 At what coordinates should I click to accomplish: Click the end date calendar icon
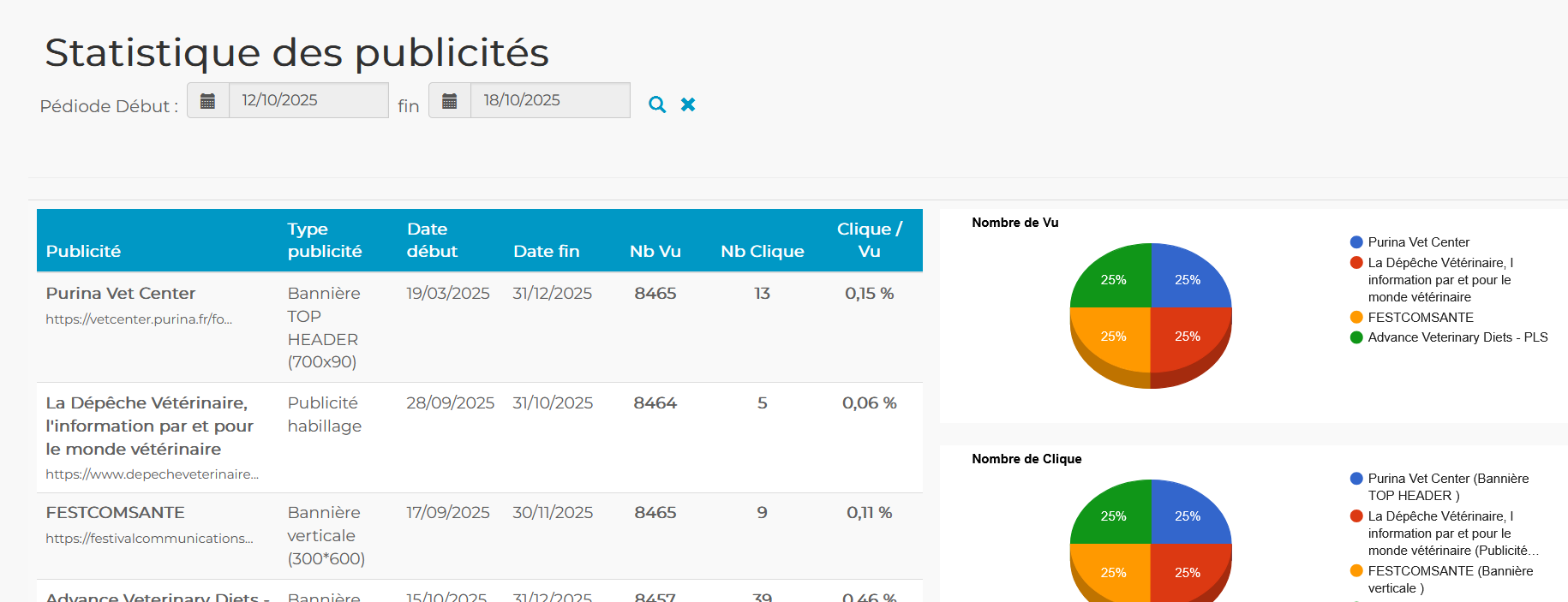449,101
